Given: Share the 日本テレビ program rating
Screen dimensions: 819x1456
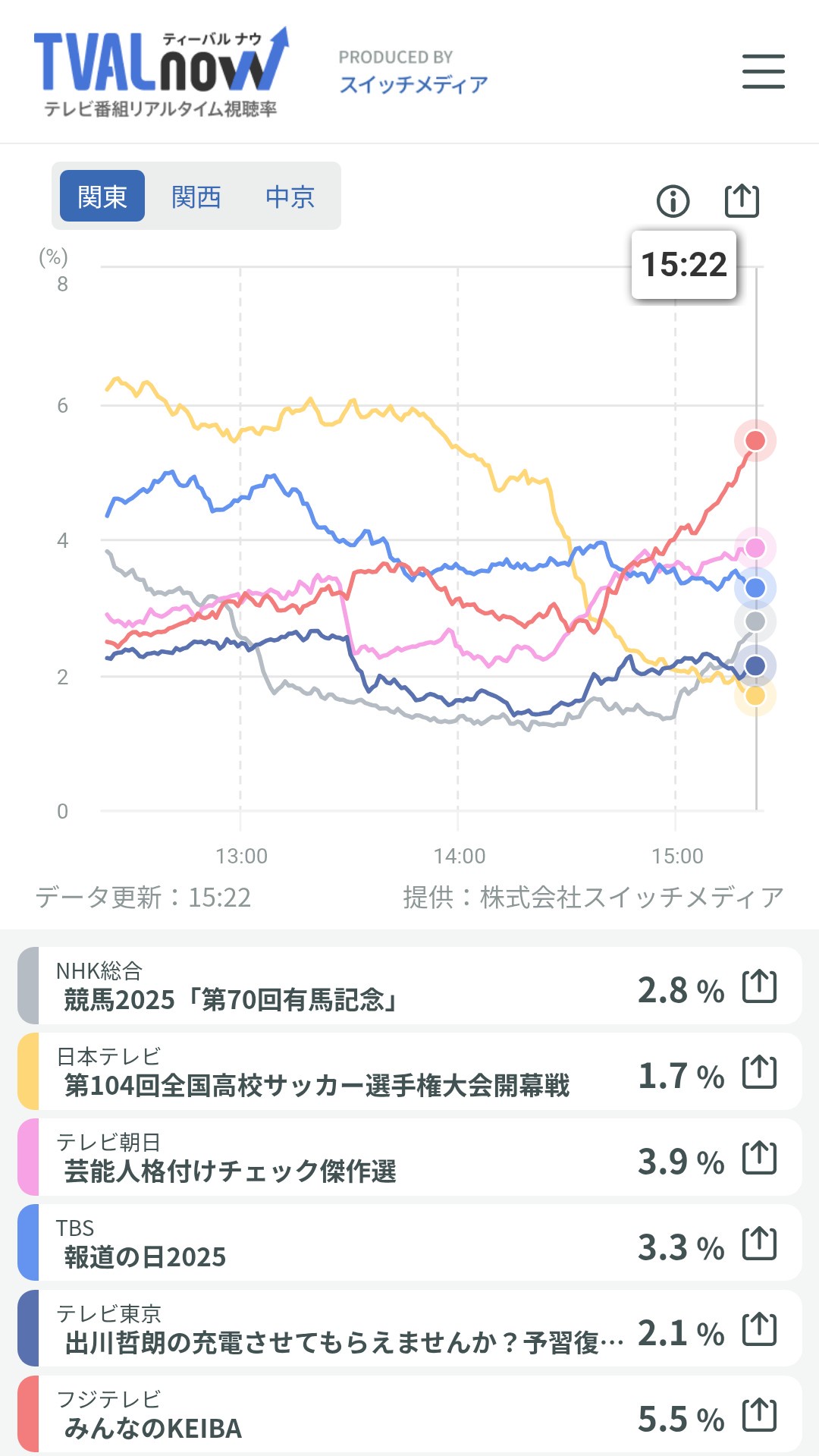Looking at the screenshot, I should (x=759, y=1072).
